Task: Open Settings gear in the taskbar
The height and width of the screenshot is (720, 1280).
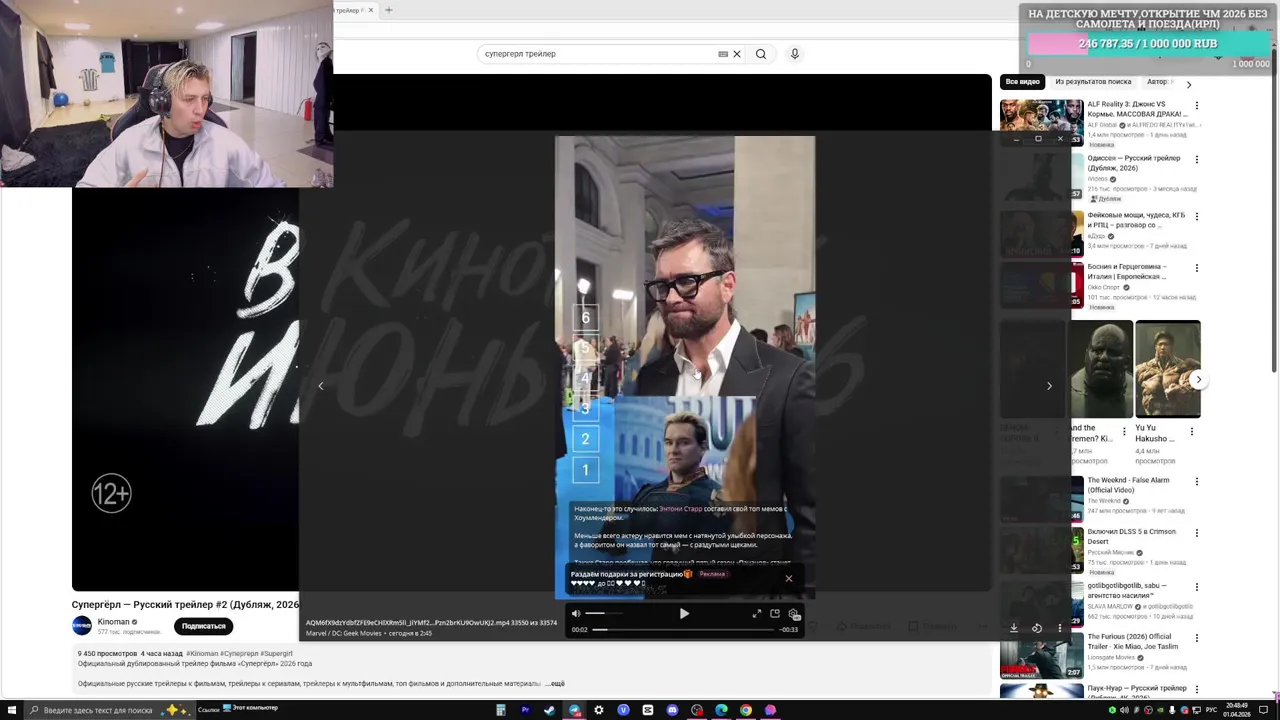Action: point(599,710)
